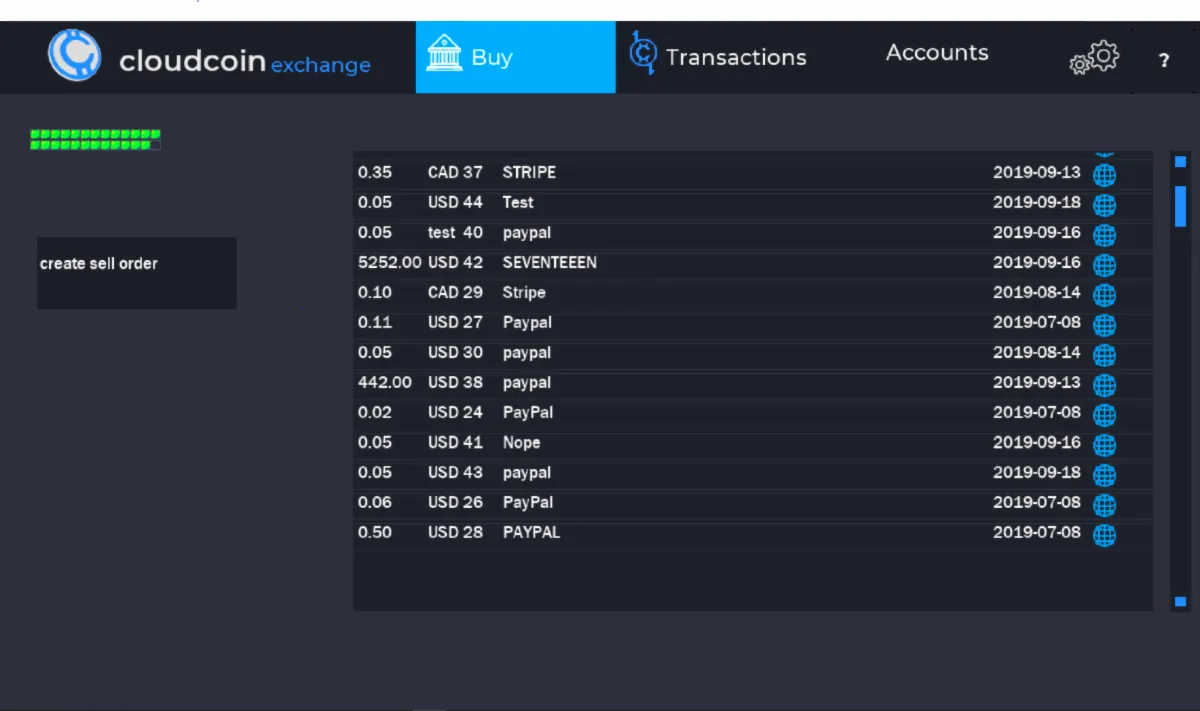The height and width of the screenshot is (711, 1200).
Task: Open help with the question mark icon
Action: [1164, 61]
